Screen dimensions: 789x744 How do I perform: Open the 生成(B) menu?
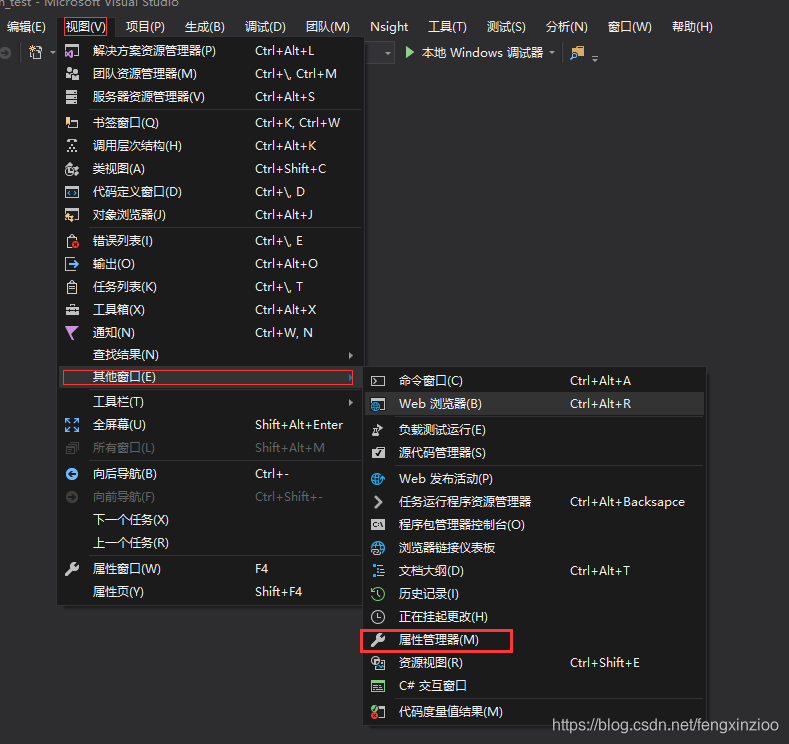[x=205, y=27]
